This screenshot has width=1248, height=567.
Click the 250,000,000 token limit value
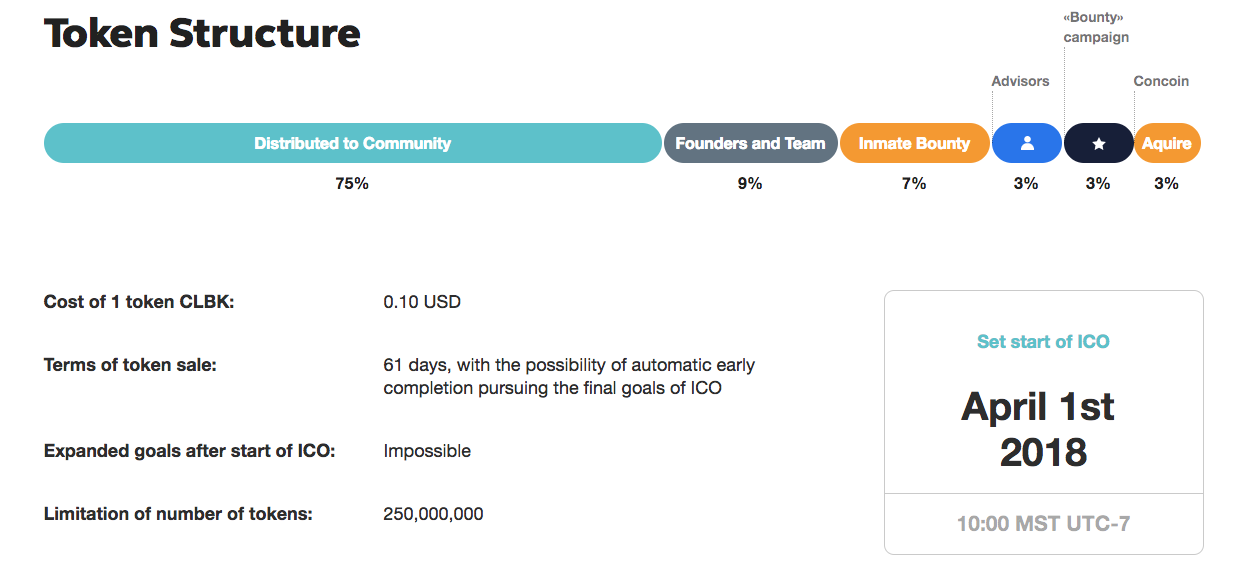click(433, 515)
